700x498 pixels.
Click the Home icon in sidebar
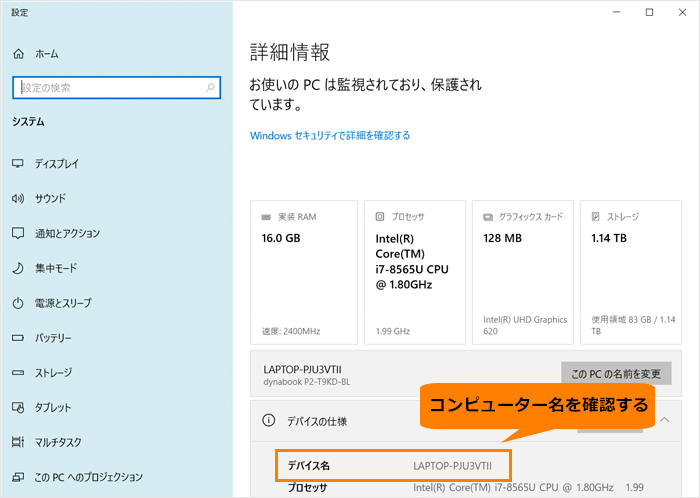pos(18,54)
